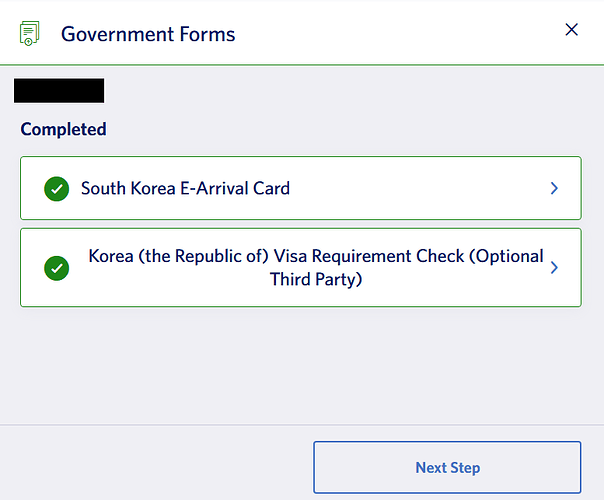Expand South Korea E-Arrival Card using its chevron

point(555,188)
